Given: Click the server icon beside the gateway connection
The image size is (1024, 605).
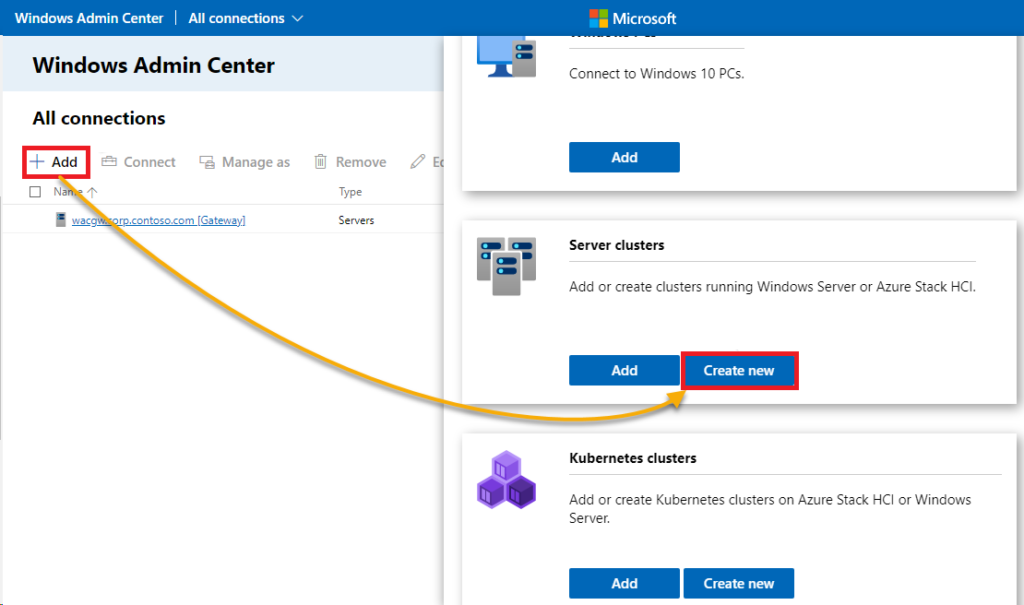Looking at the screenshot, I should [61, 219].
